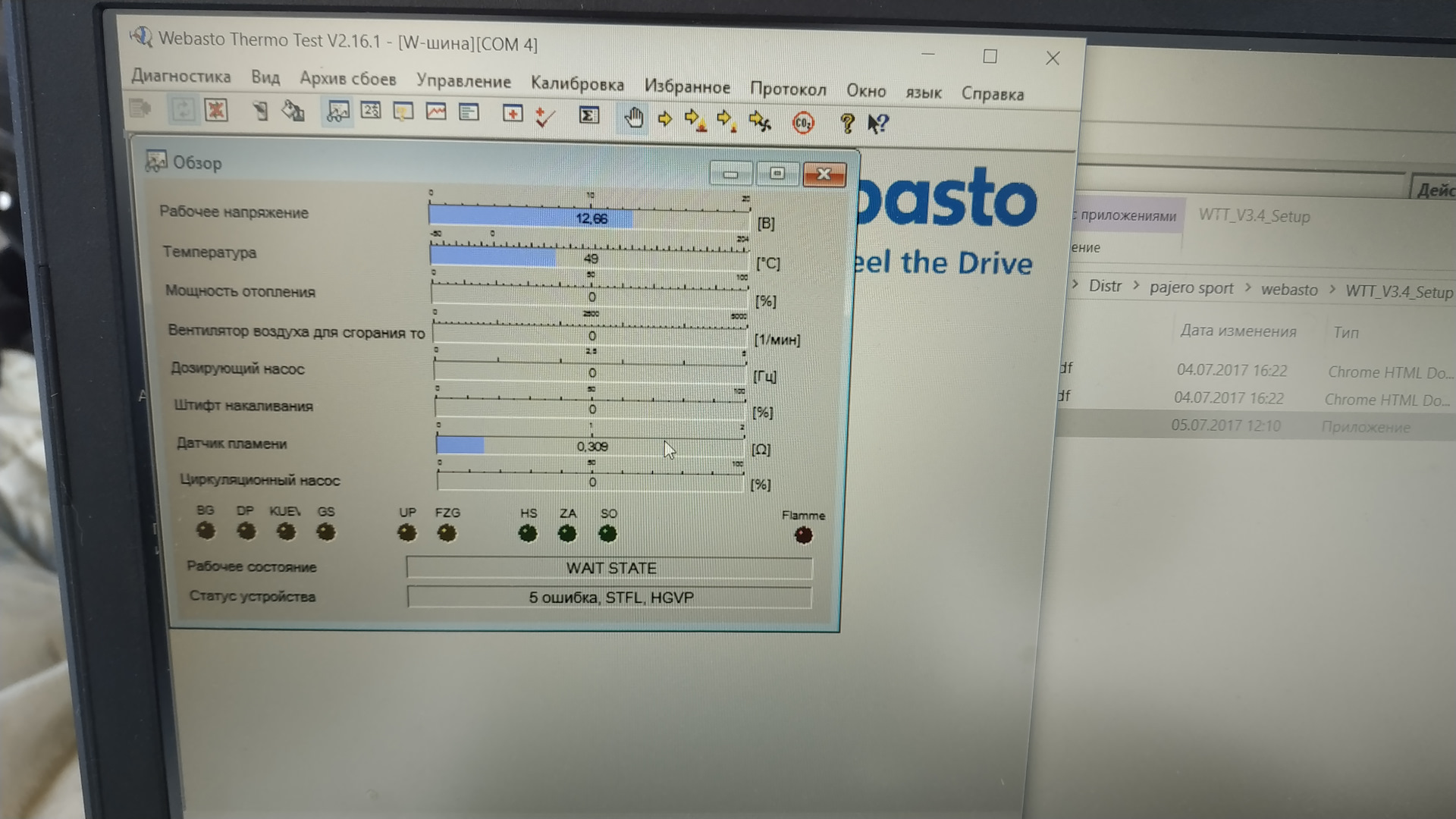Click the Датчик пламени bar showing 0,309

(589, 446)
